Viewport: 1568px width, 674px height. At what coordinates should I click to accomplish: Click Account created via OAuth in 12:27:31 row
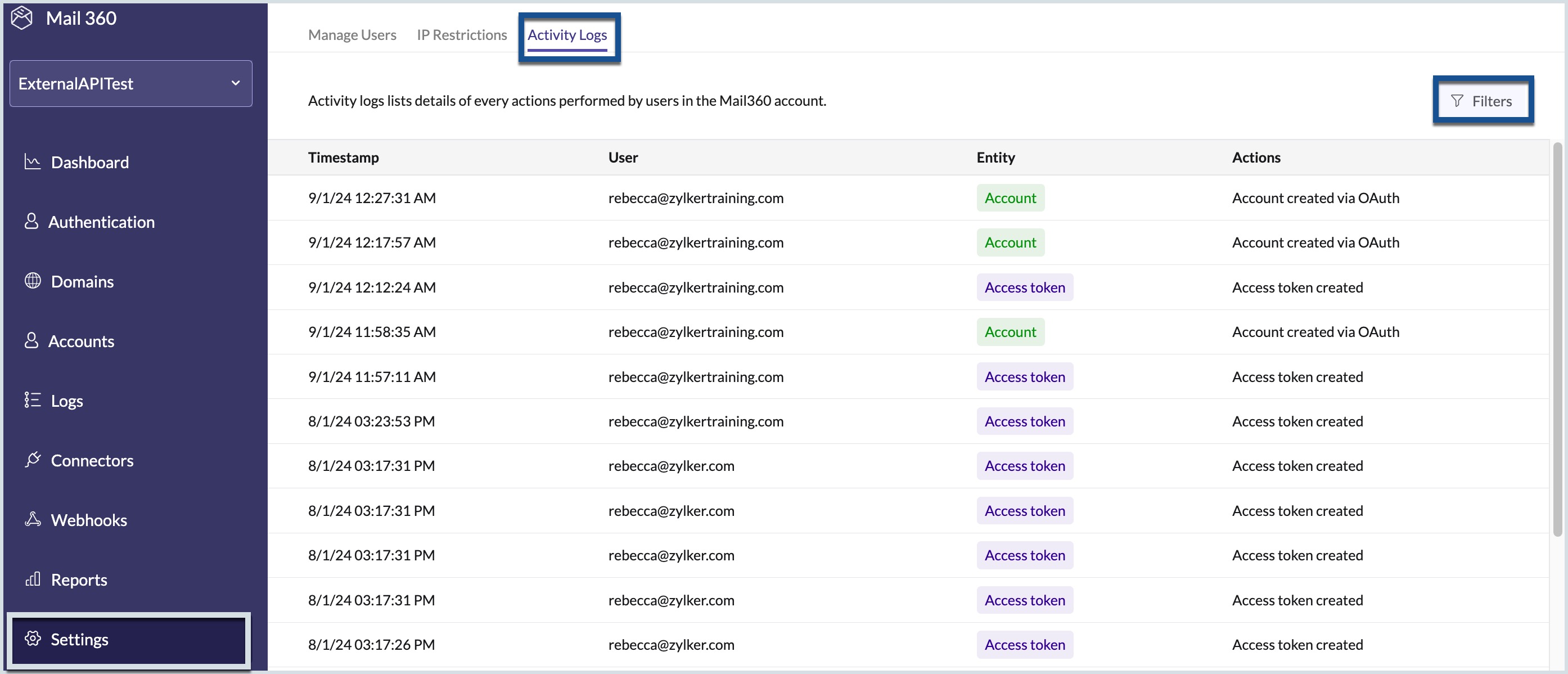pos(1315,198)
